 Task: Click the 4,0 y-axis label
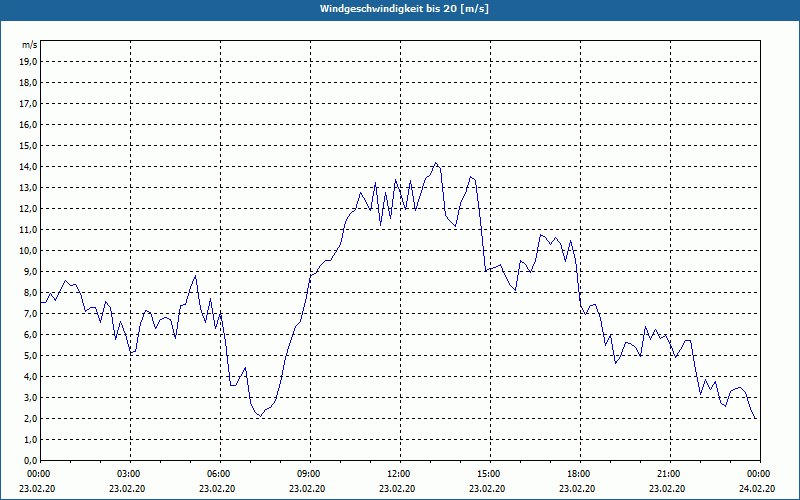(31, 377)
